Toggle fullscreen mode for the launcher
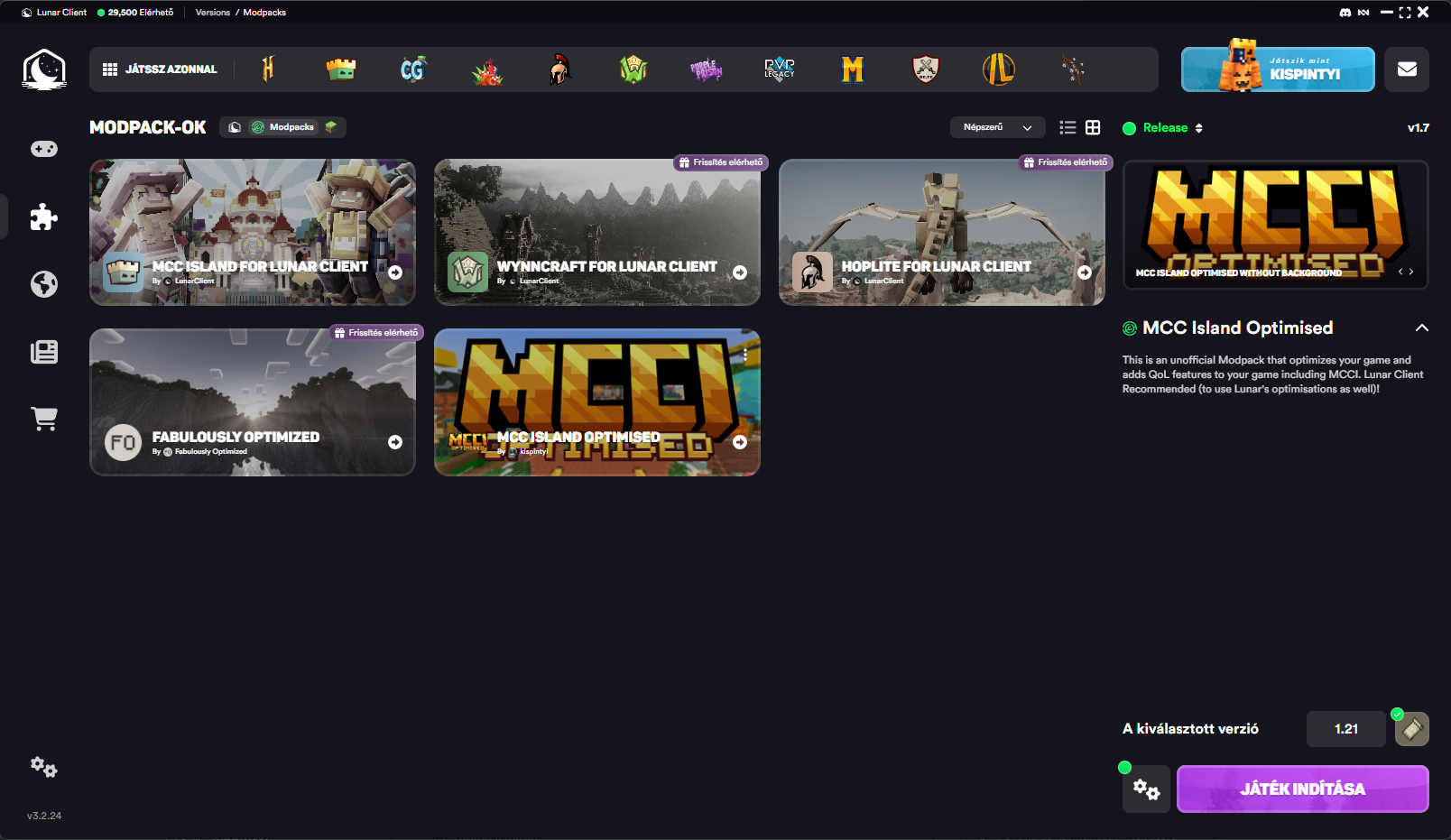The image size is (1451, 840). tap(1405, 13)
